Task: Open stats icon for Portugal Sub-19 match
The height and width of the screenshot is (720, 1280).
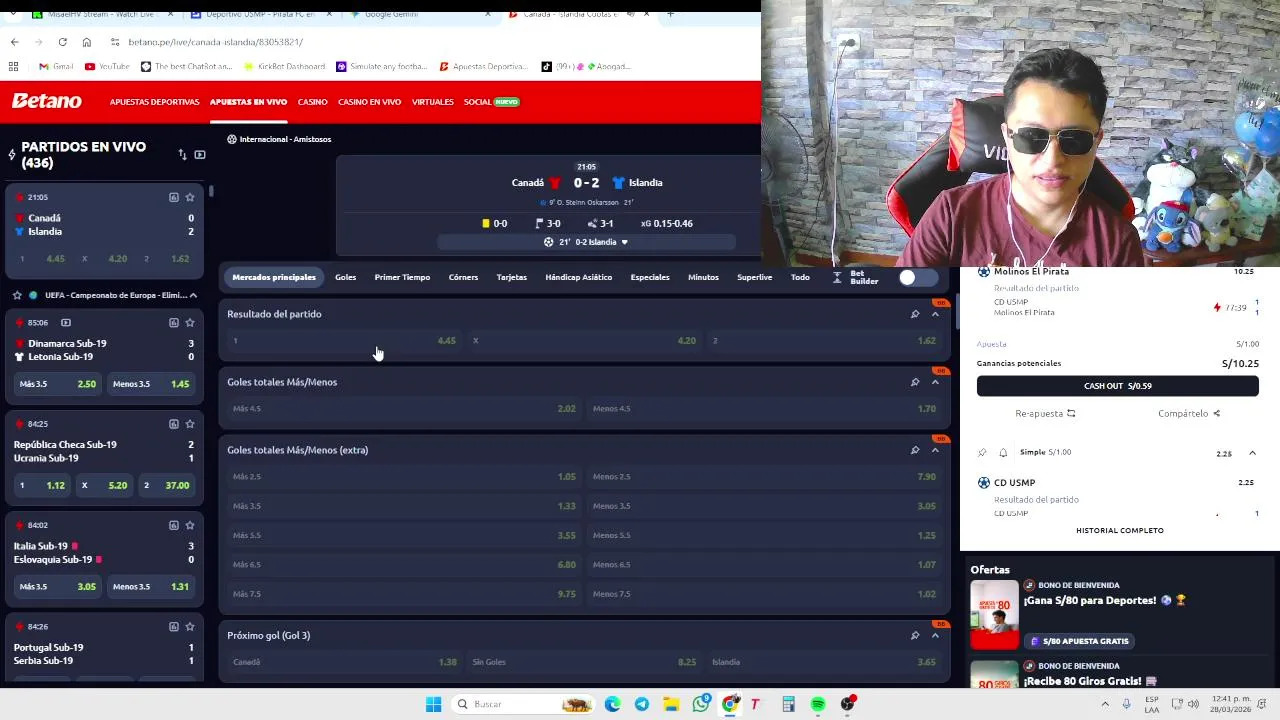Action: [174, 626]
